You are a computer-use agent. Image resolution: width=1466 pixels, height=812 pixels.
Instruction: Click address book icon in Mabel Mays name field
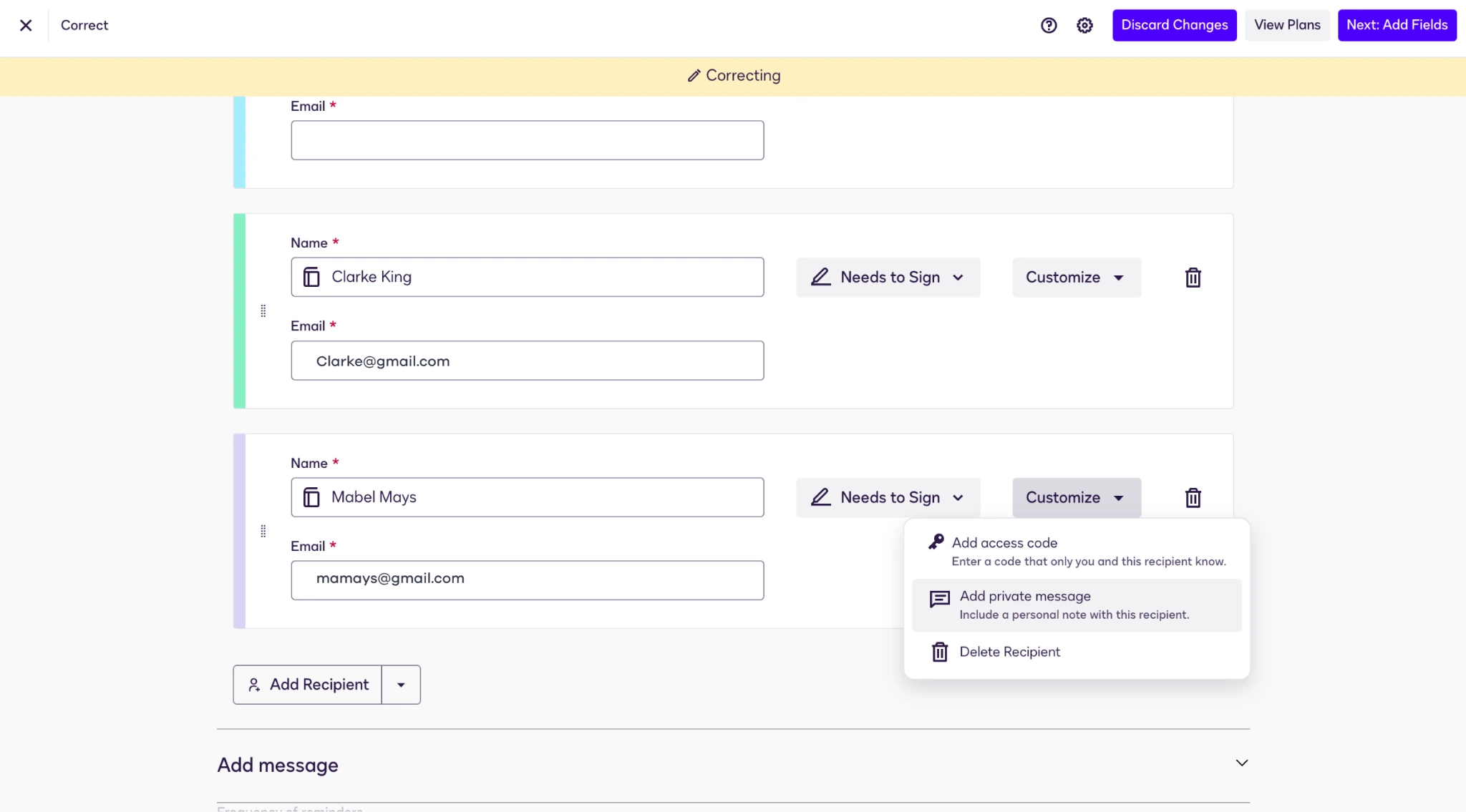[x=311, y=497]
